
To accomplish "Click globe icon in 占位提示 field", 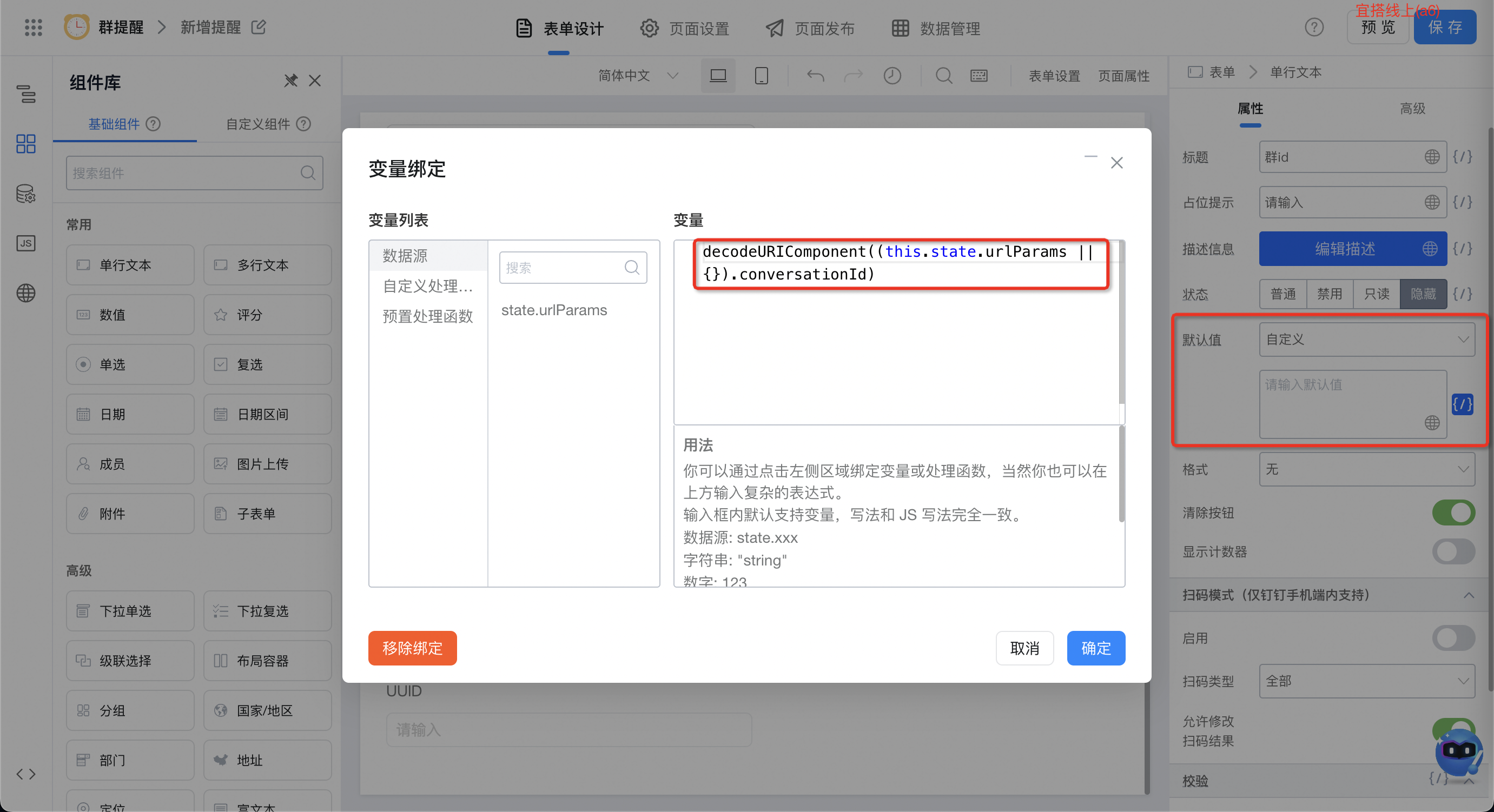I will [x=1432, y=202].
